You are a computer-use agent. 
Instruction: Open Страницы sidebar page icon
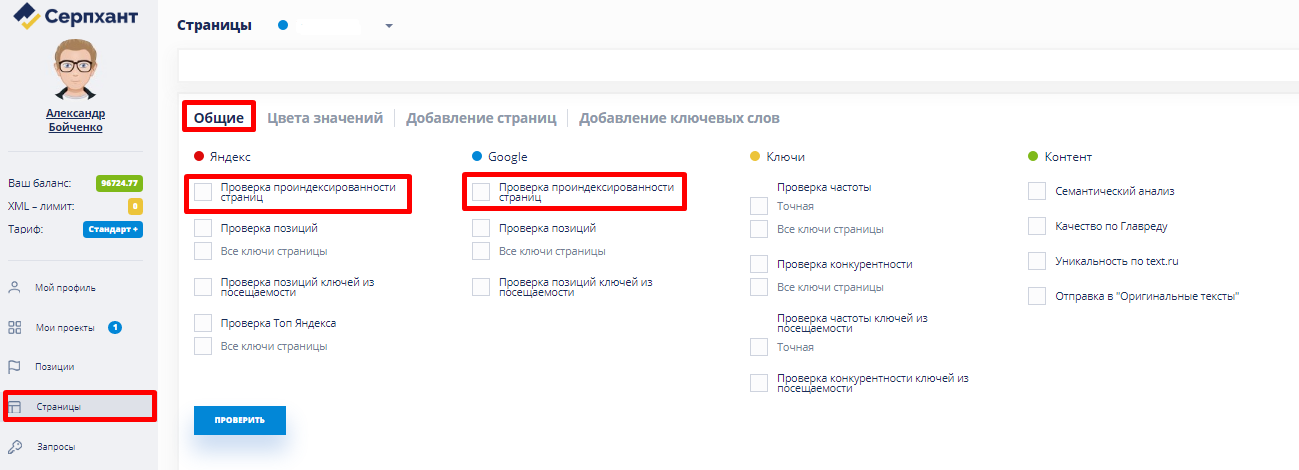[15, 407]
